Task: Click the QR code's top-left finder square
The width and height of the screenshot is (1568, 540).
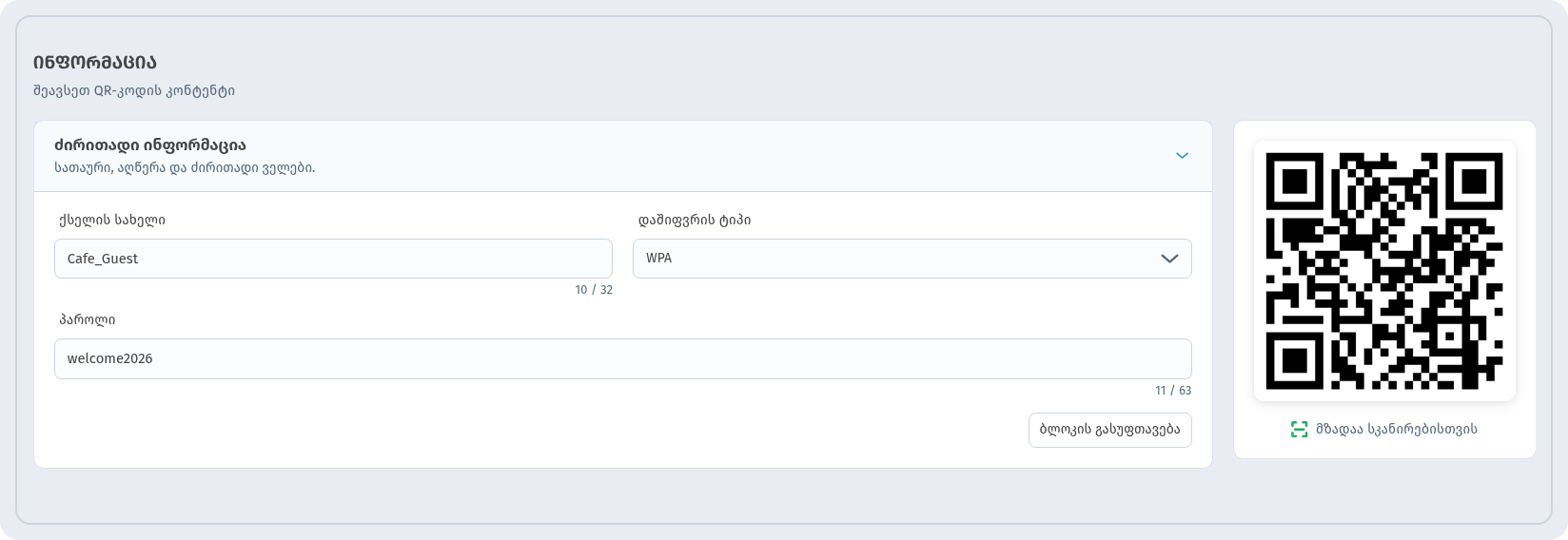Action: pyautogui.click(x=1295, y=182)
